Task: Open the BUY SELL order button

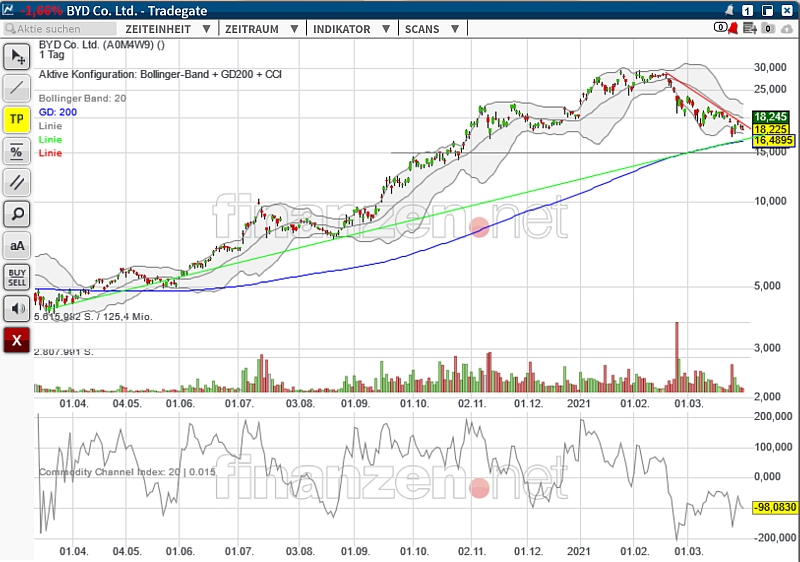Action: pos(17,277)
